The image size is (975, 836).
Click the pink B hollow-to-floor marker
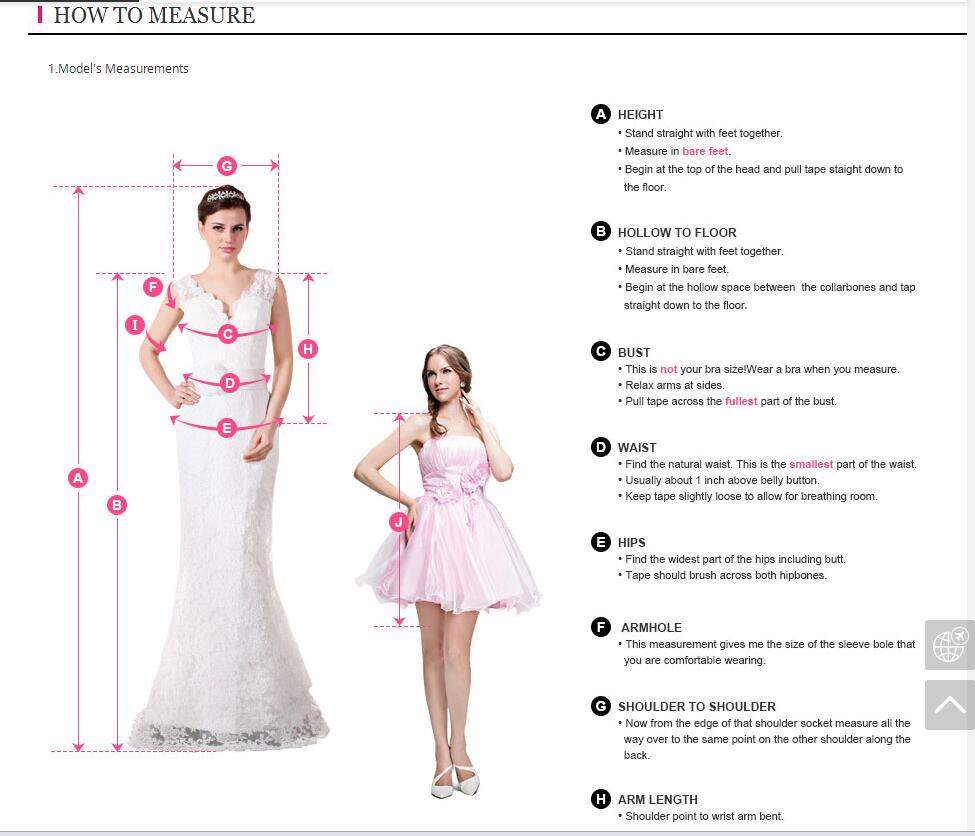pos(117,505)
